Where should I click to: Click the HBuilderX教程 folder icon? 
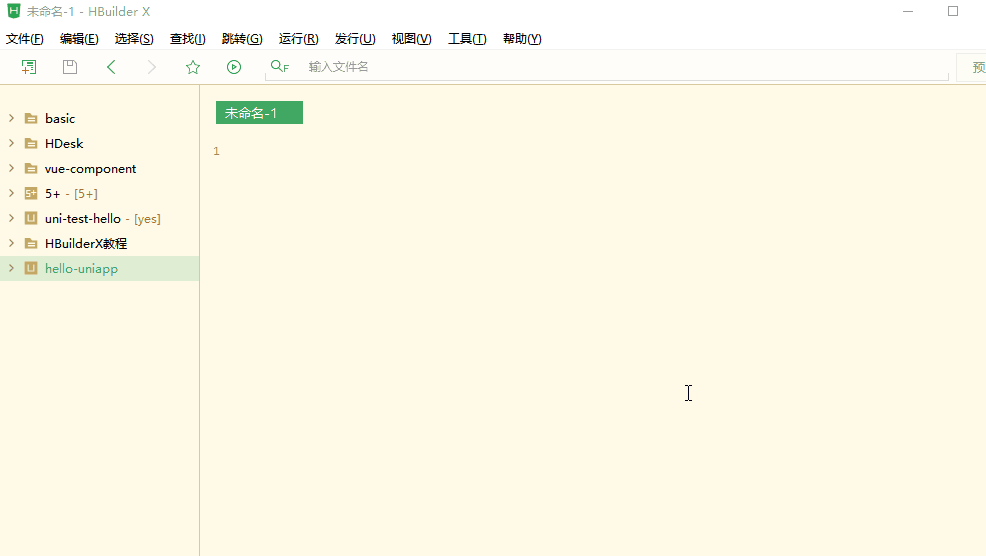pos(31,243)
